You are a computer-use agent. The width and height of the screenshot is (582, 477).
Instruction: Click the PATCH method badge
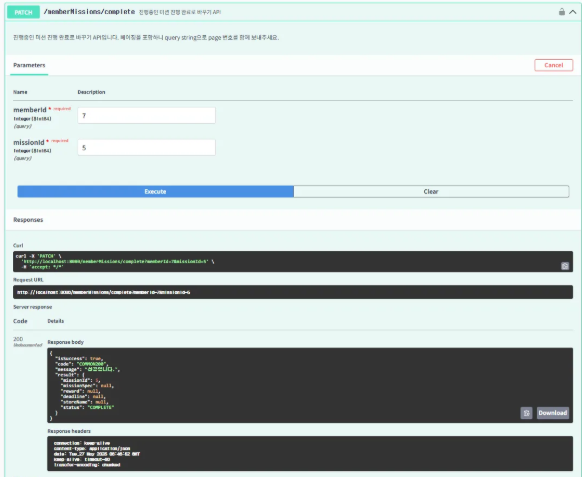pos(23,12)
